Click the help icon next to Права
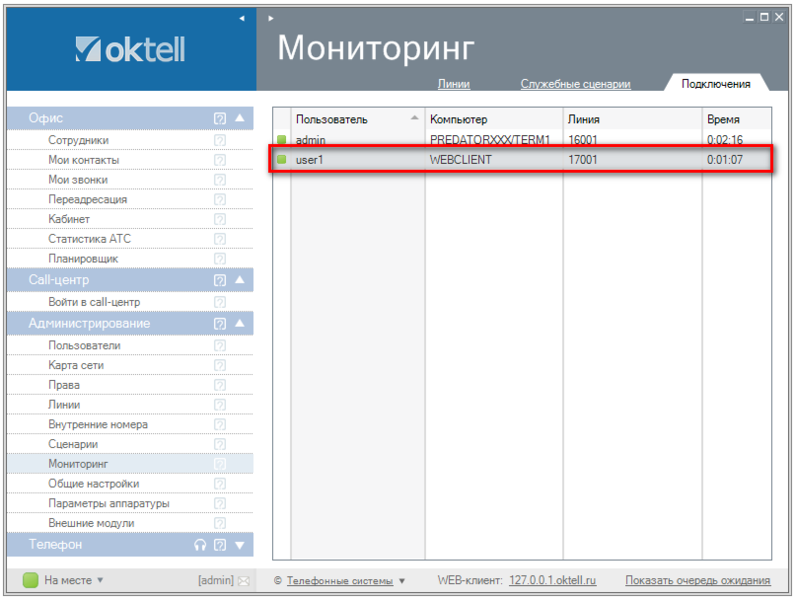Screen dimensions: 795x600 pyautogui.click(x=220, y=385)
